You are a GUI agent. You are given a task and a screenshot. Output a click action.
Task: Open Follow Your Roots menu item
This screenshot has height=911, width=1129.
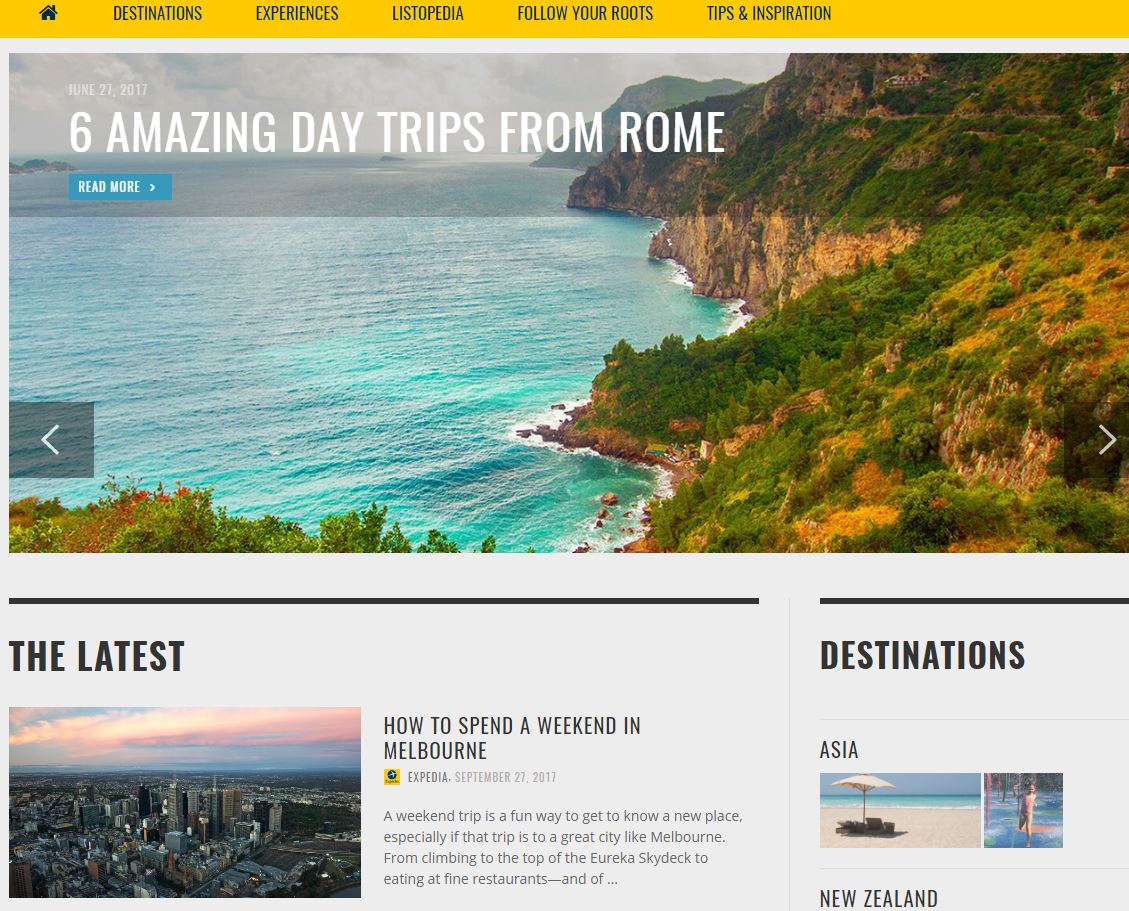pos(585,14)
